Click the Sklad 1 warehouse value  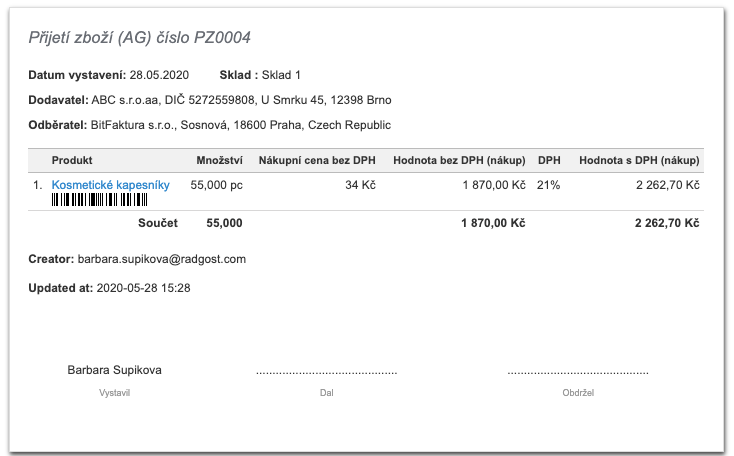(282, 75)
